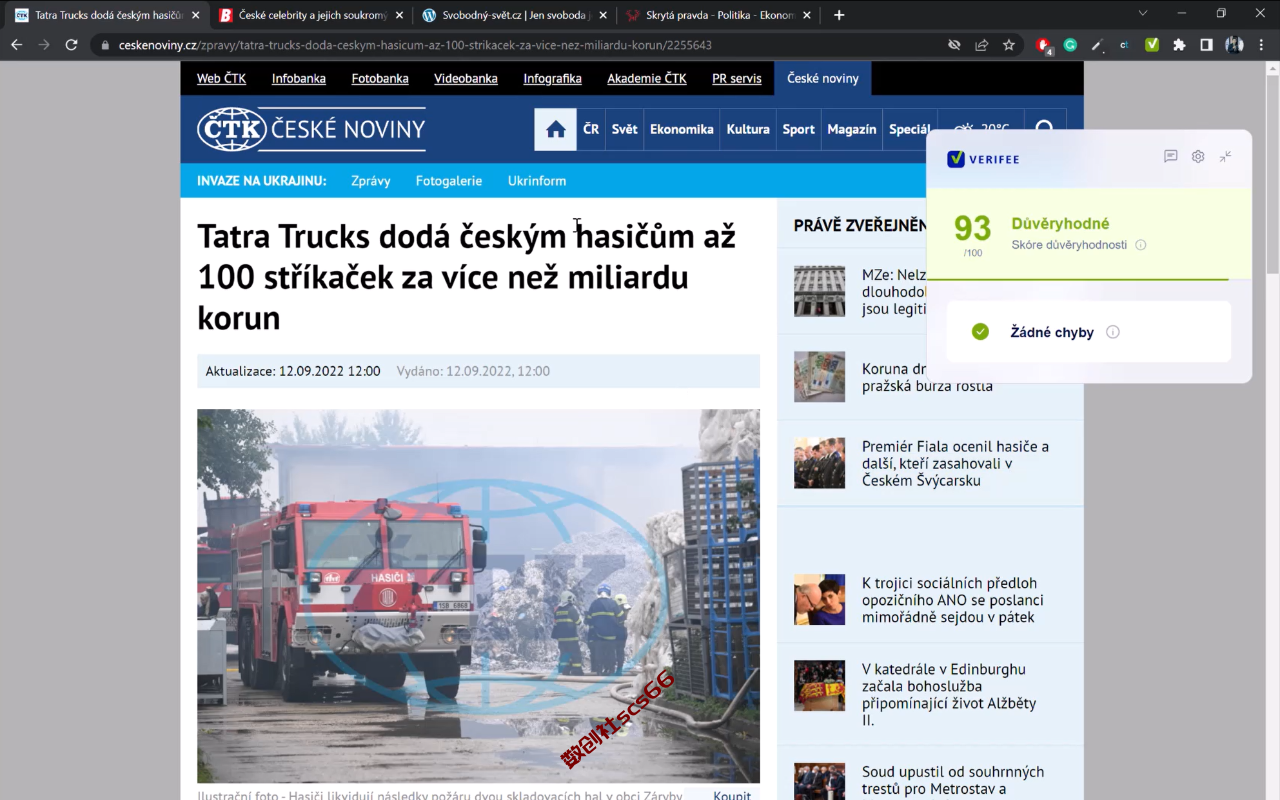The height and width of the screenshot is (800, 1280).
Task: Open the Edinburgh cathedral thumbnail
Action: (820, 686)
